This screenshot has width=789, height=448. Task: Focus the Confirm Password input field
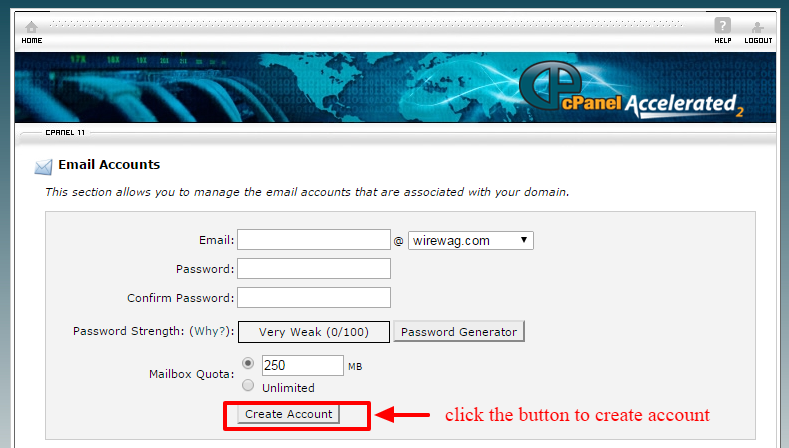(x=314, y=297)
